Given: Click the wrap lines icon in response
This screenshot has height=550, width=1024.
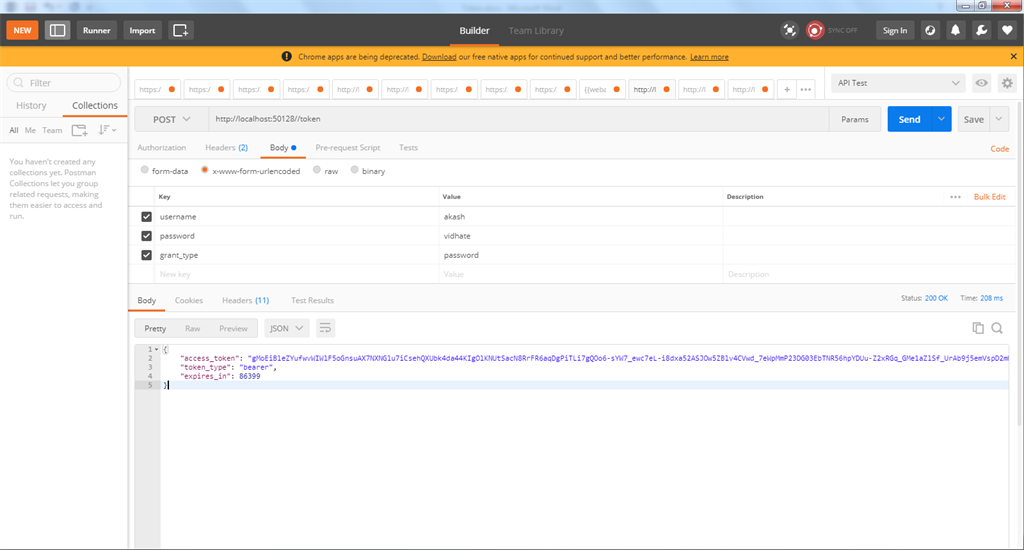Looking at the screenshot, I should pos(325,328).
